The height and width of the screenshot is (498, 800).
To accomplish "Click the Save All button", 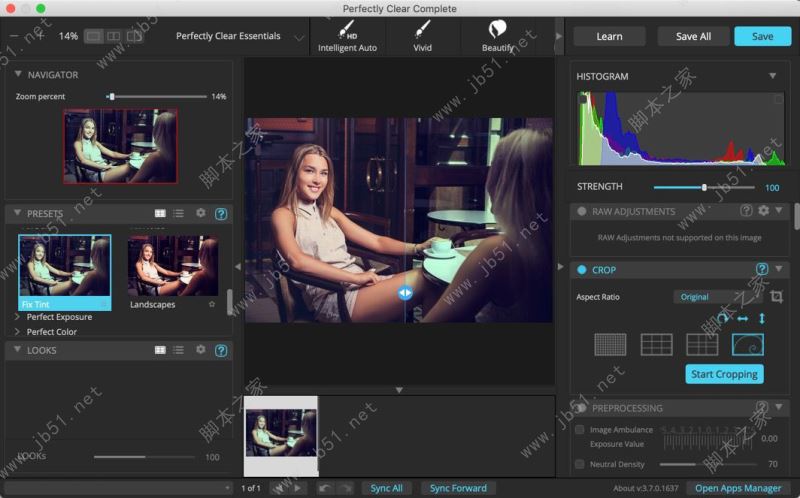I will pyautogui.click(x=693, y=36).
